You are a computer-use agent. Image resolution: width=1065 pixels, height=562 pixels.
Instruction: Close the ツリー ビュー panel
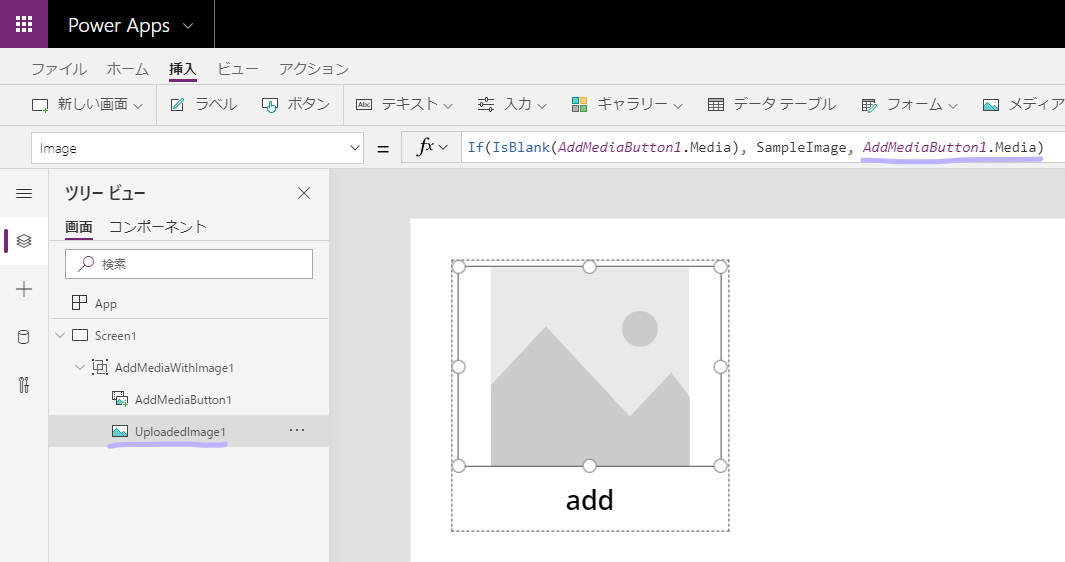coord(304,193)
